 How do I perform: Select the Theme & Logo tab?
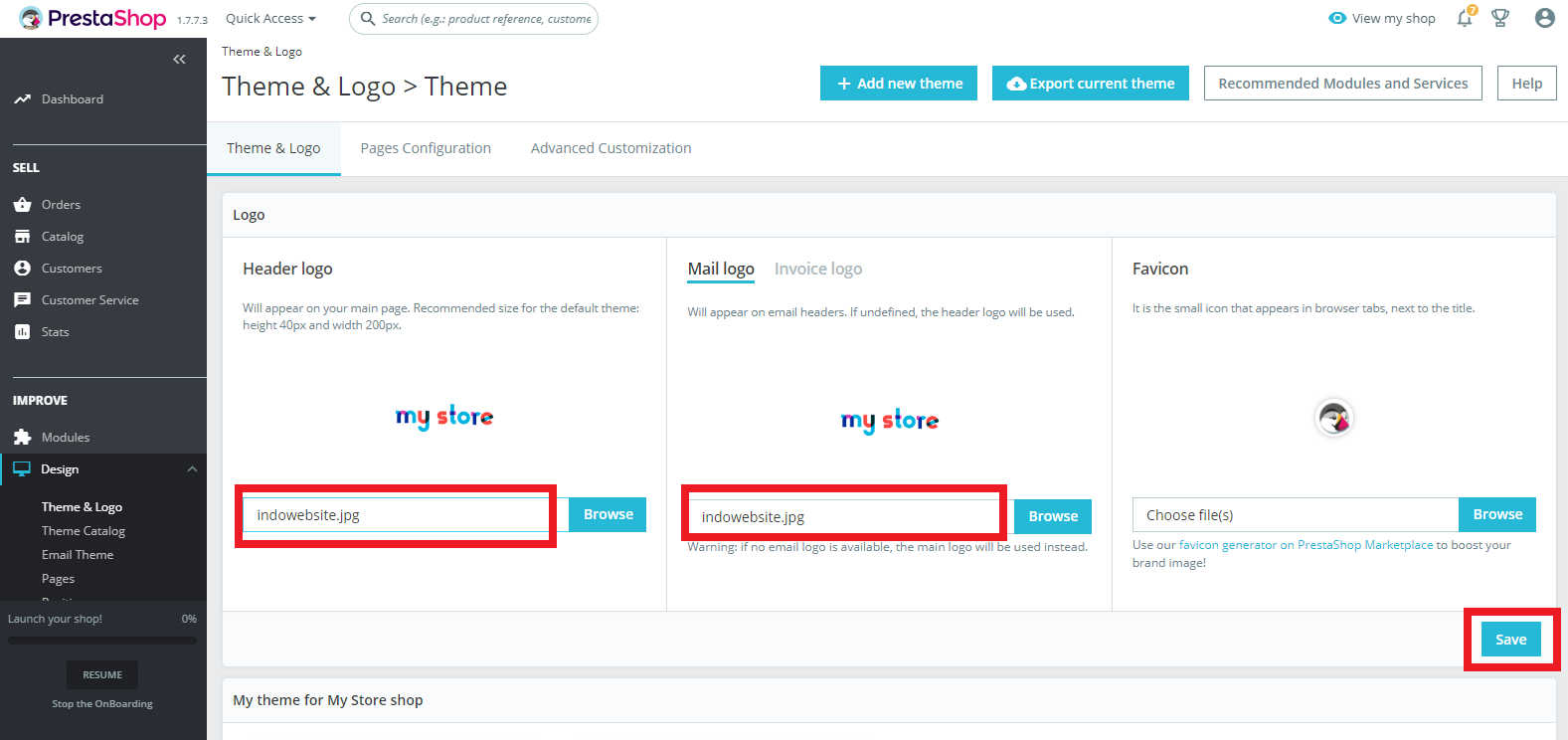[273, 148]
